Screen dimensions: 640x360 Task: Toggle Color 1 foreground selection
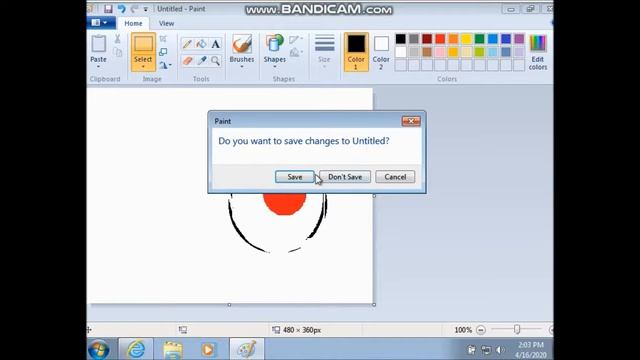(356, 52)
